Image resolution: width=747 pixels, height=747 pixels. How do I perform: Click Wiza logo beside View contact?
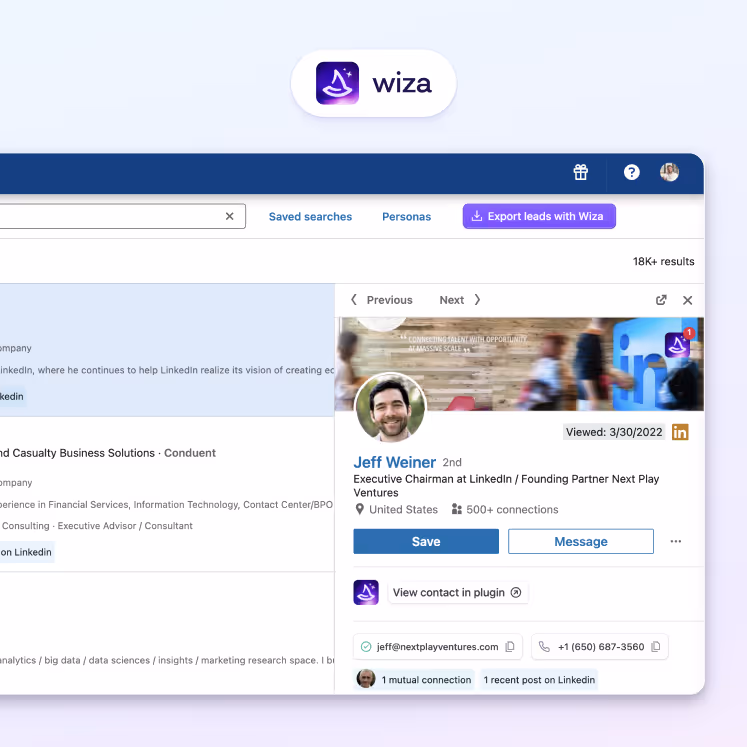(x=366, y=592)
